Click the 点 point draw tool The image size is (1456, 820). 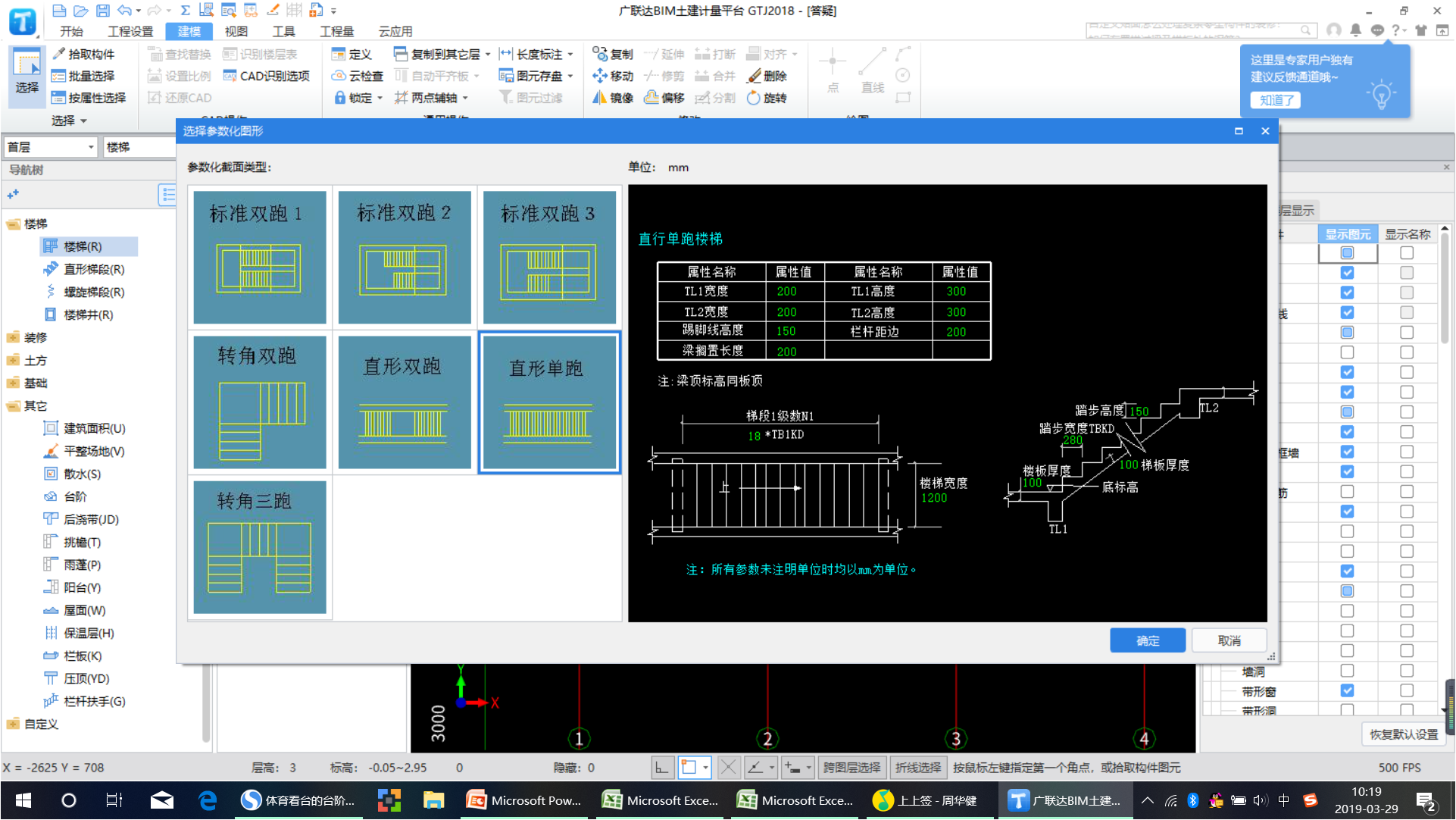click(833, 70)
